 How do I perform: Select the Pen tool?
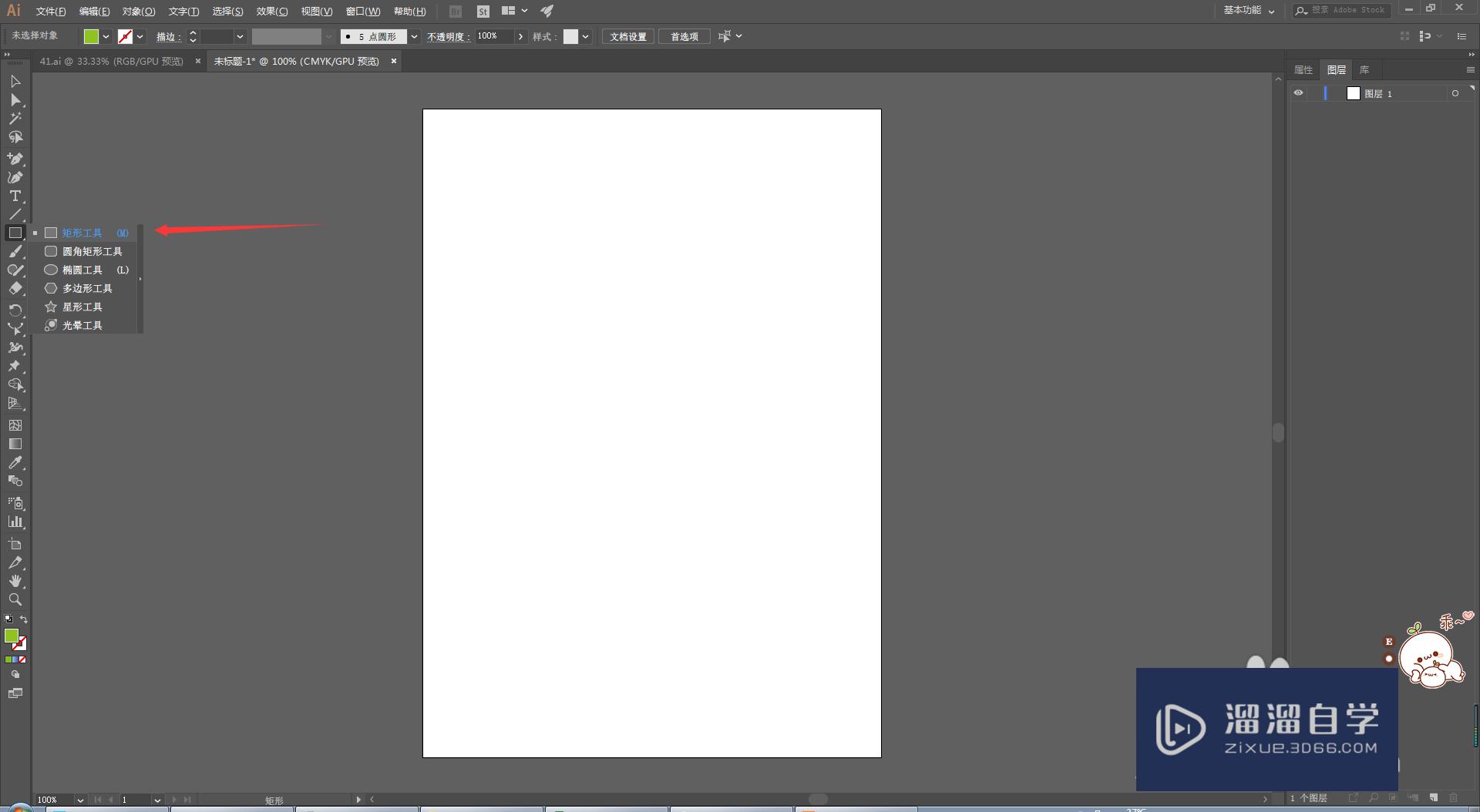coord(15,159)
